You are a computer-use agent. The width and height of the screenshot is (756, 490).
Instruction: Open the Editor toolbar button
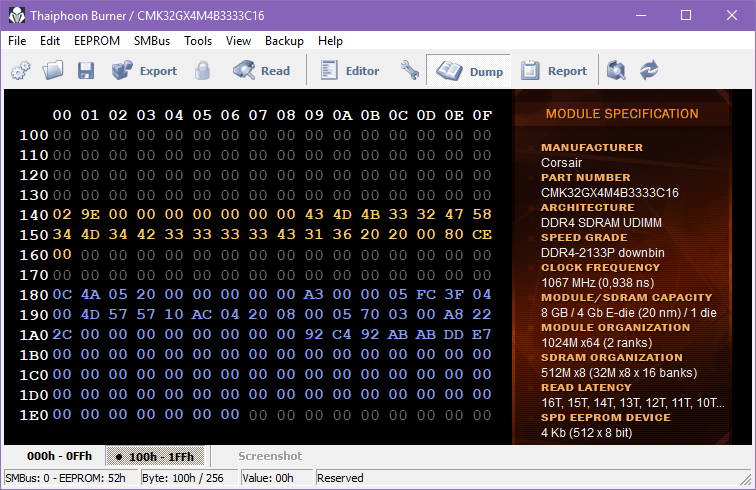click(x=350, y=70)
